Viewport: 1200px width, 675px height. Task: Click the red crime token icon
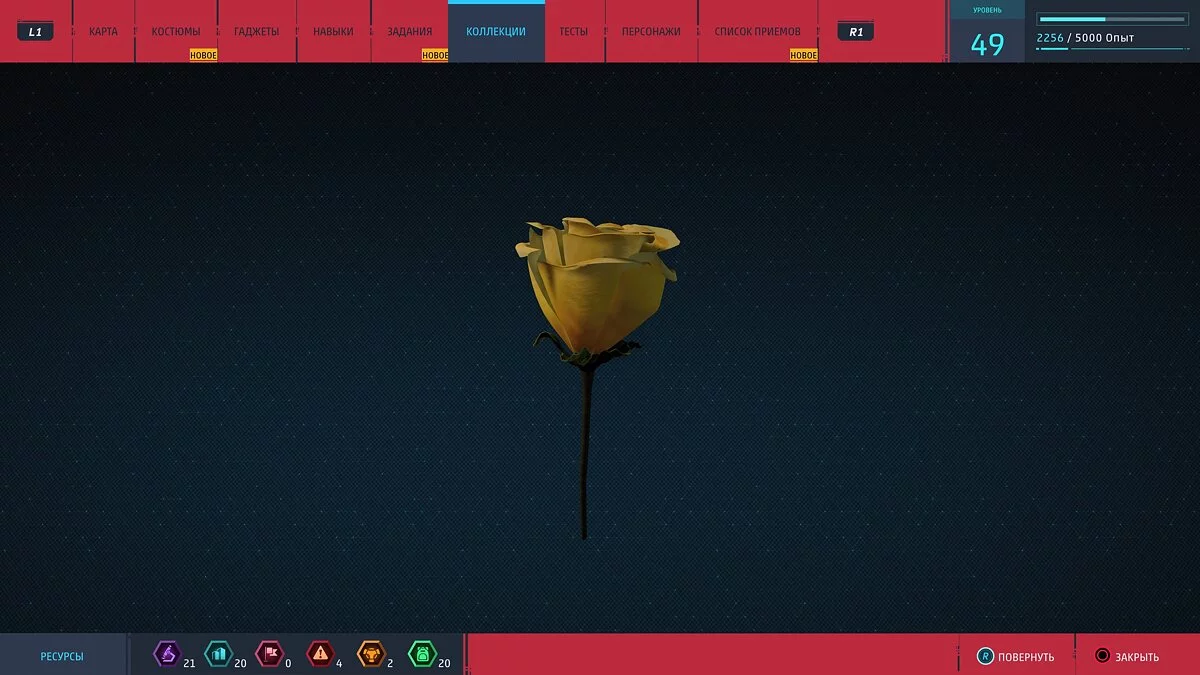tap(320, 655)
